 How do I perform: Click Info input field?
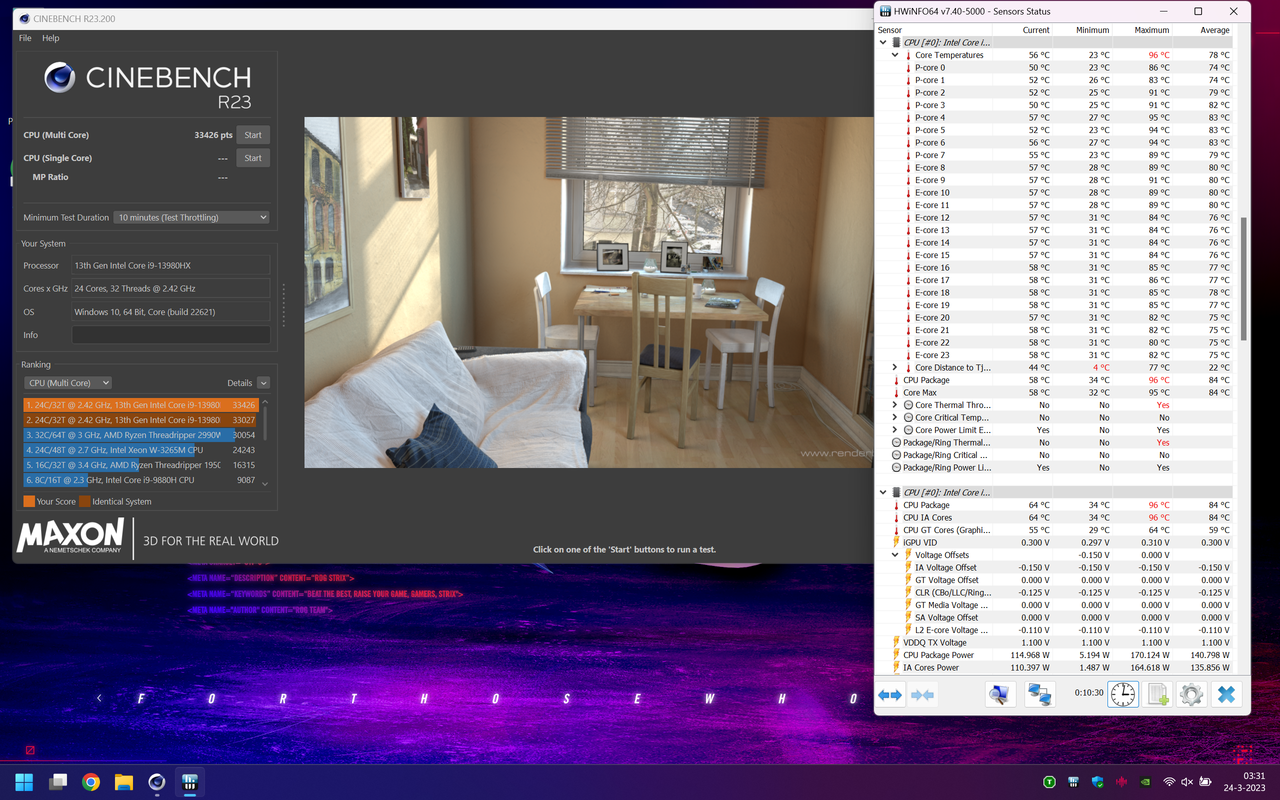pyautogui.click(x=171, y=335)
